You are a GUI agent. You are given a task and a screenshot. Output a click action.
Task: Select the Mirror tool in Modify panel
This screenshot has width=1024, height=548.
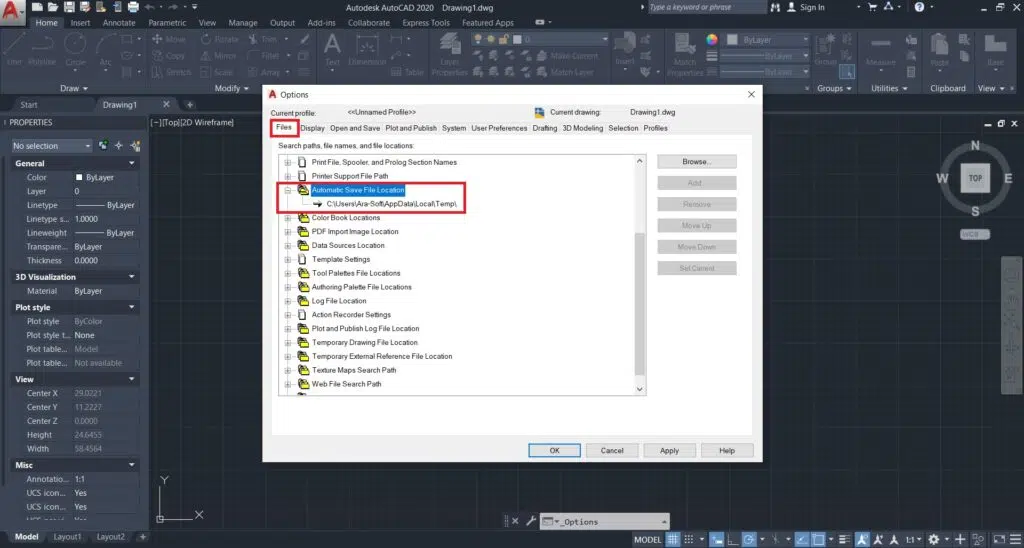[218, 56]
